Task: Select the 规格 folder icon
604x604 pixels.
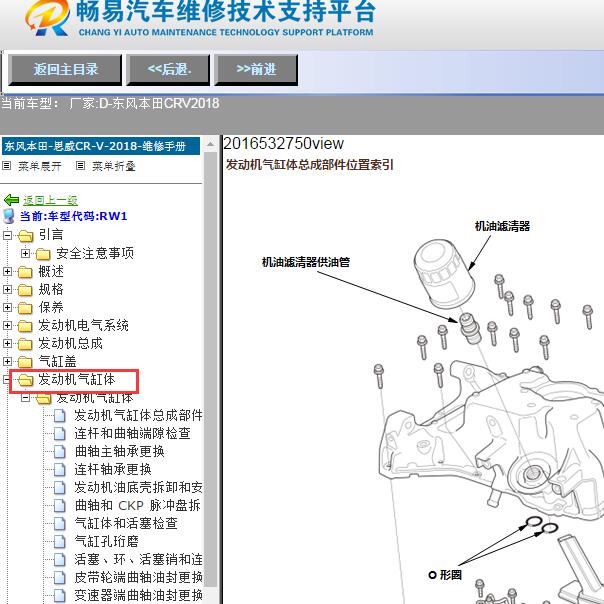Action: 25,290
